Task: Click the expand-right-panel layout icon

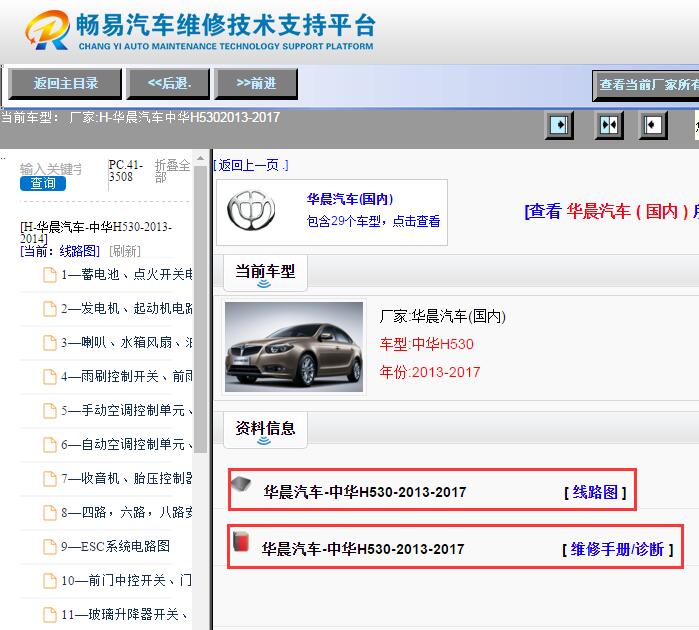Action: (653, 125)
